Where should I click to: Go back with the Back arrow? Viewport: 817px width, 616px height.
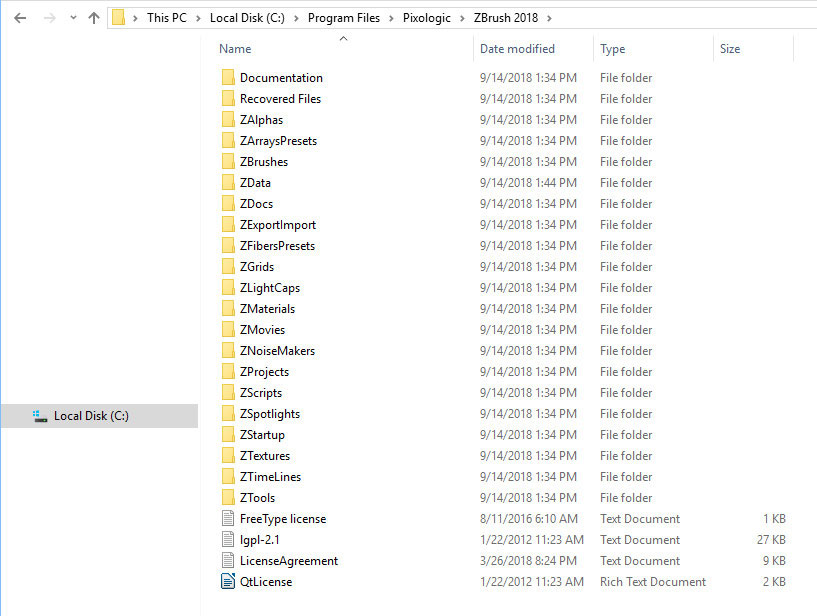pyautogui.click(x=20, y=18)
